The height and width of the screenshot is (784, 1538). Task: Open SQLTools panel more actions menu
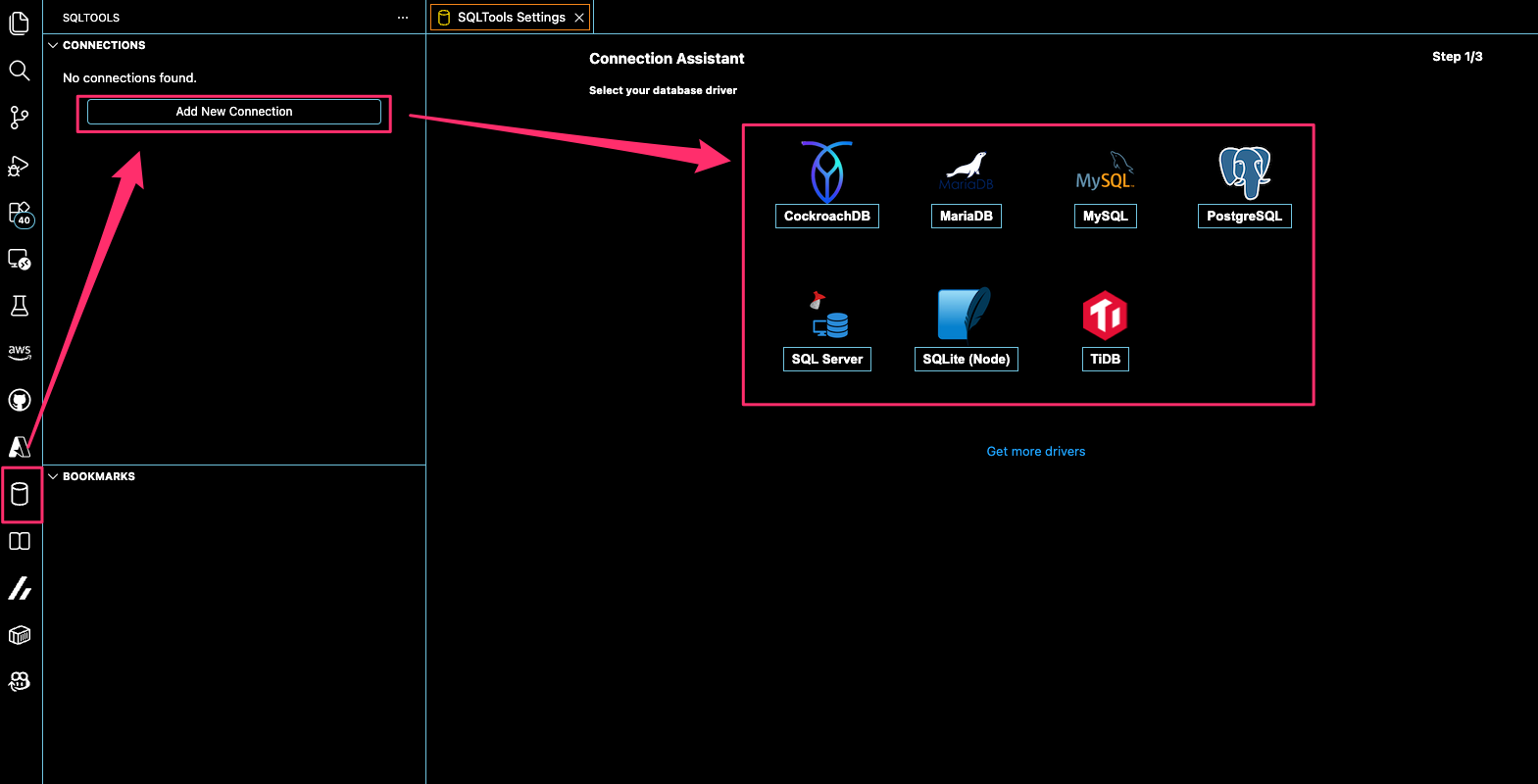(x=403, y=18)
